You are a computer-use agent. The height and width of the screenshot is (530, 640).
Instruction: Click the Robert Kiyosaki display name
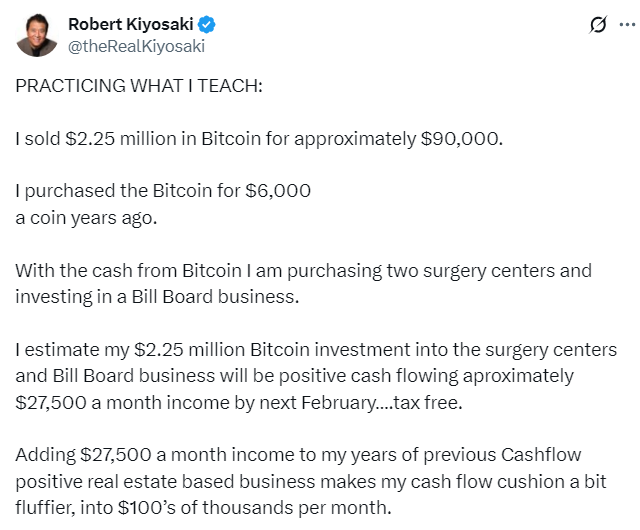click(x=131, y=25)
